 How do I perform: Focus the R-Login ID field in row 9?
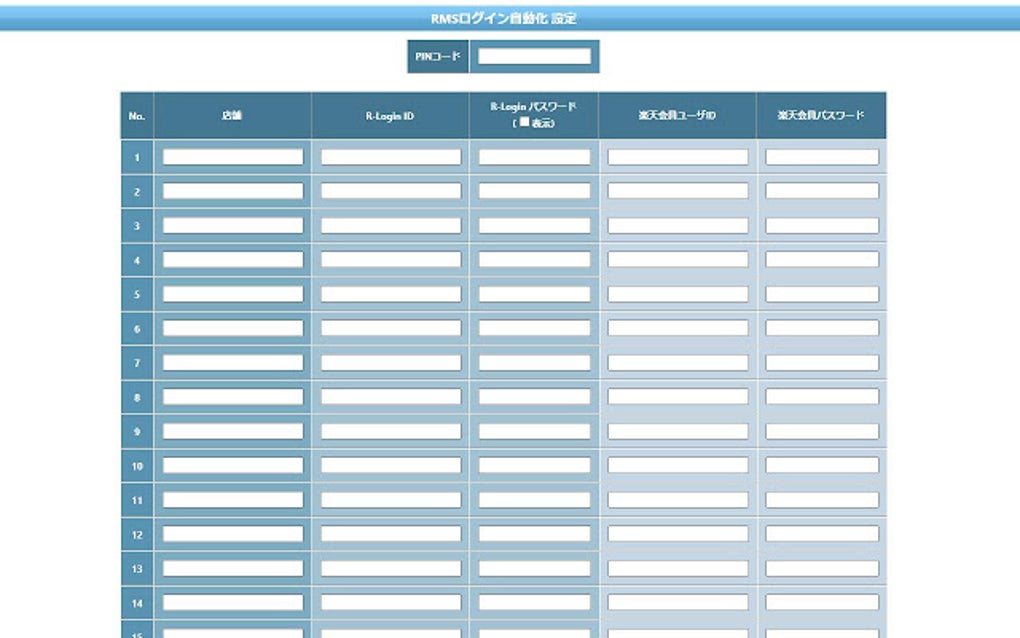(391, 431)
